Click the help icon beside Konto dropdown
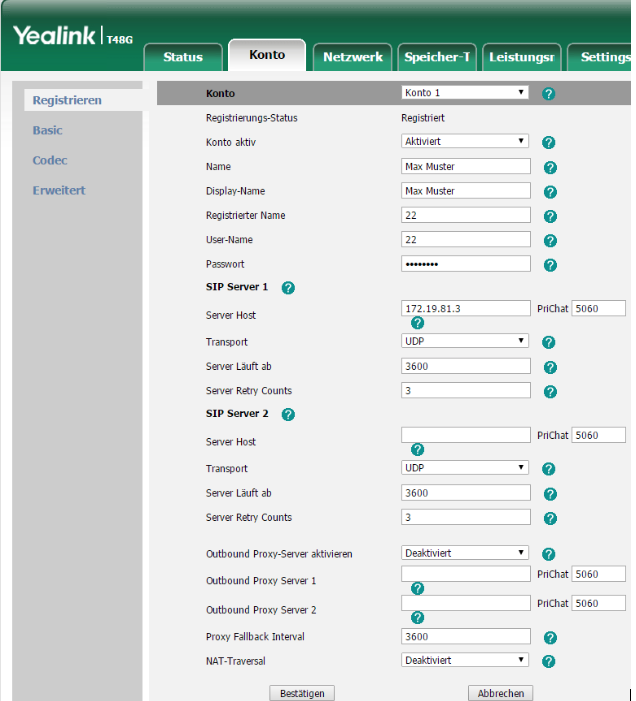 [548, 94]
